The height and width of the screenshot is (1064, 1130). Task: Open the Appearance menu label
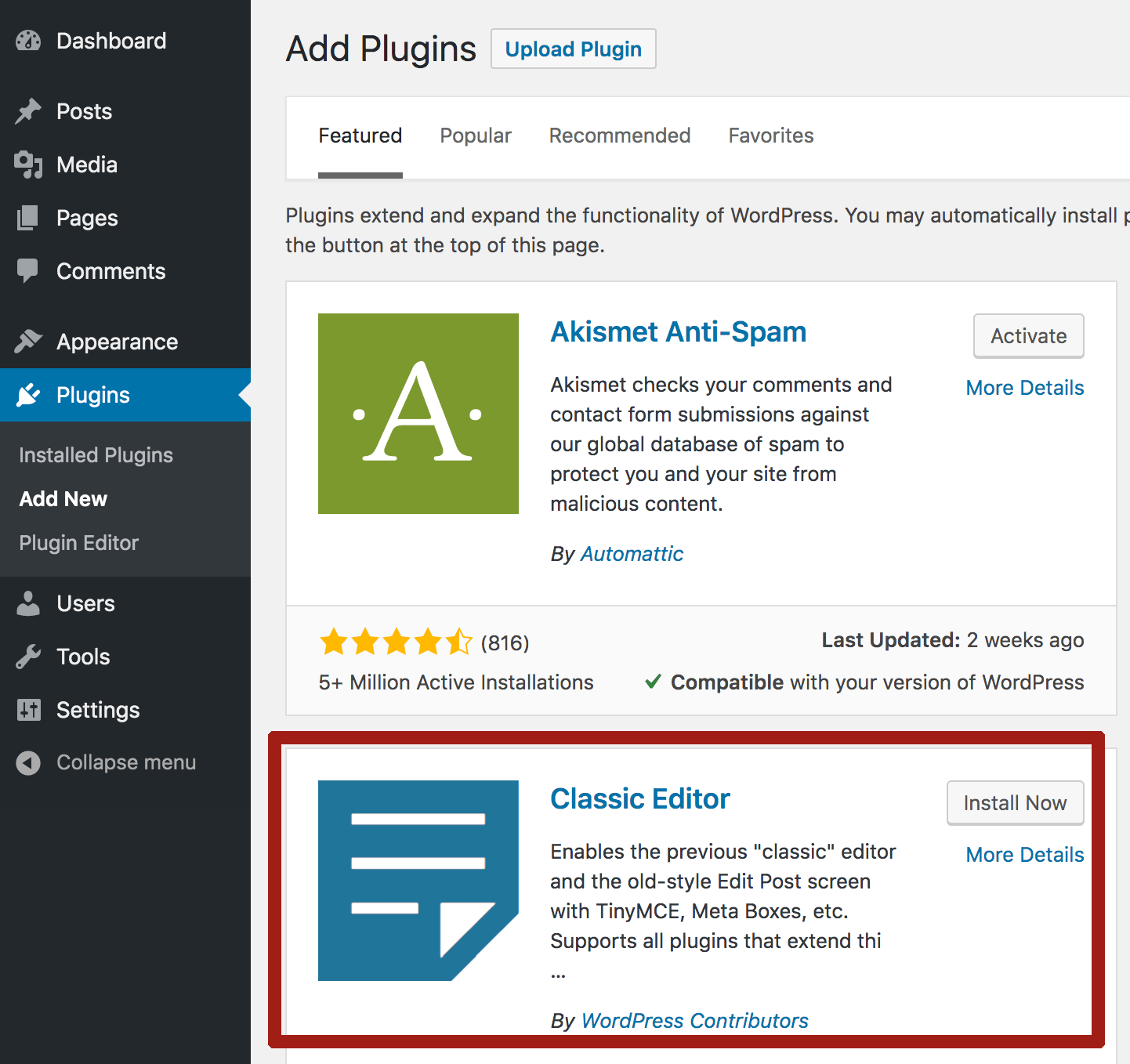(x=118, y=342)
